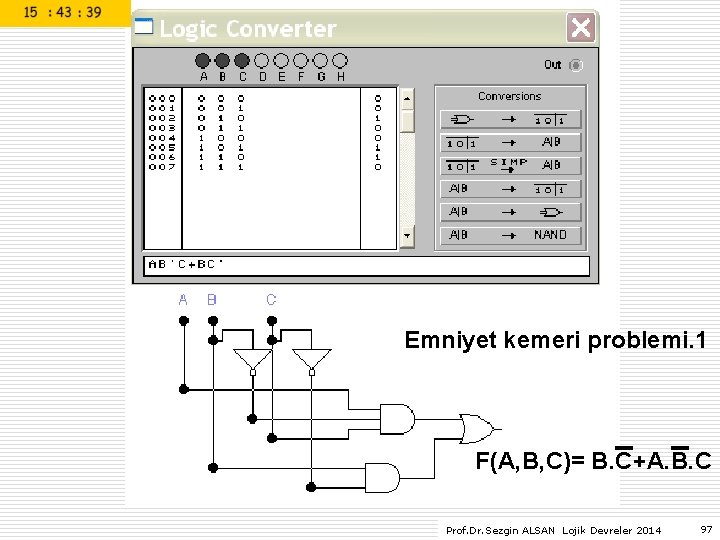Convert truth table to simplified expression (SIMP)
This screenshot has height=540, width=720.
[510, 165]
